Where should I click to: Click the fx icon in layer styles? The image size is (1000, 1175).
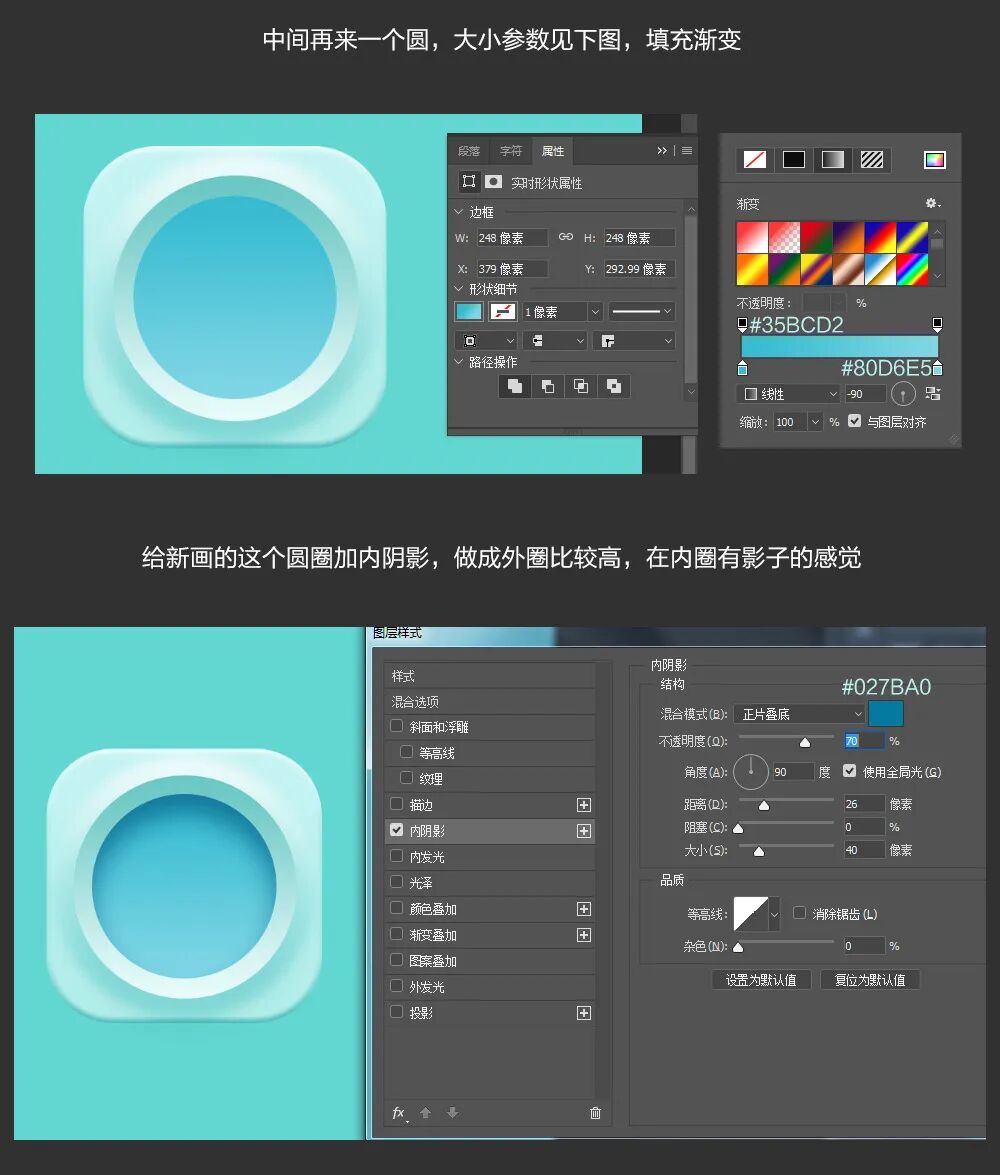click(399, 1113)
